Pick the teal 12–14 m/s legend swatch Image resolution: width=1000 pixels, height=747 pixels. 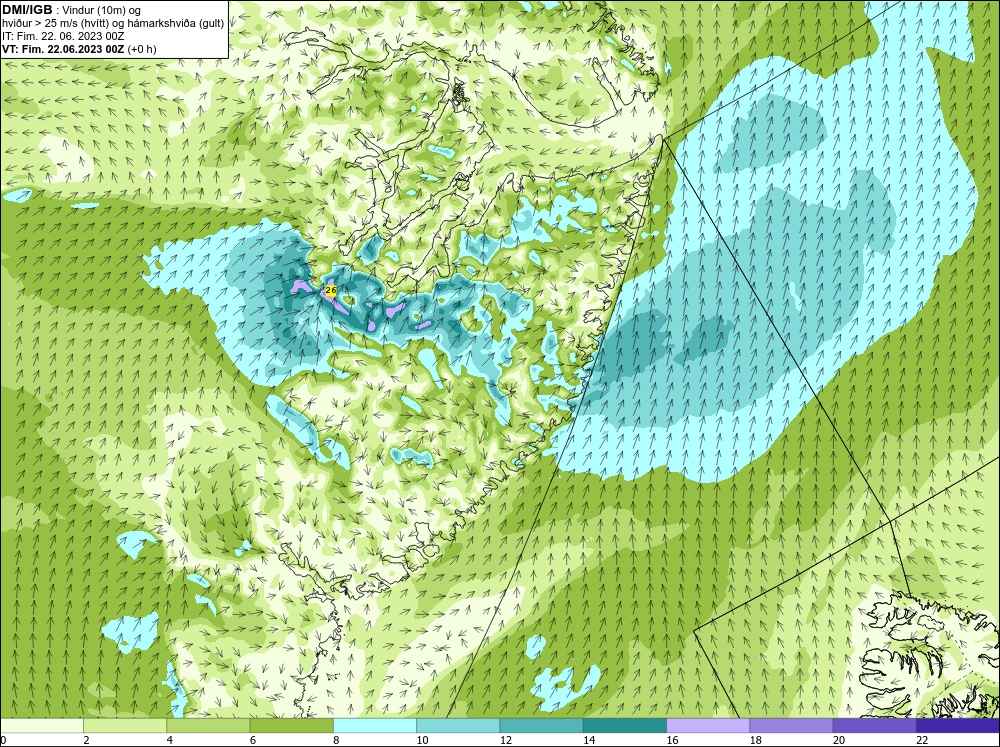coord(541,726)
